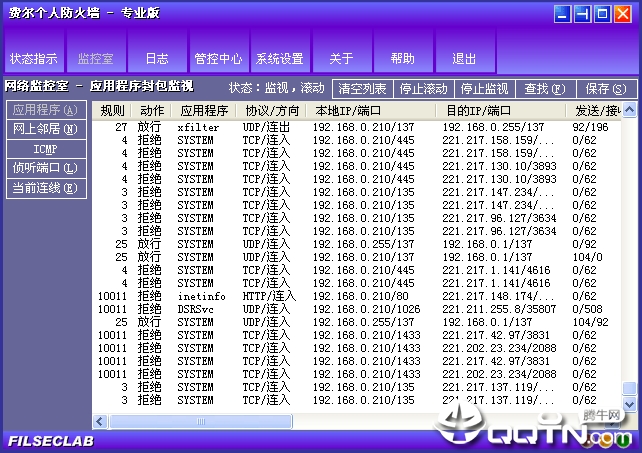Click the 发送/接收 column header

click(x=594, y=111)
